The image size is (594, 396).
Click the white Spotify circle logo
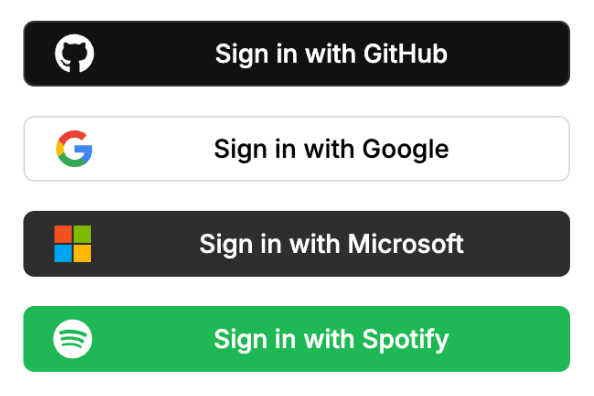point(73,339)
